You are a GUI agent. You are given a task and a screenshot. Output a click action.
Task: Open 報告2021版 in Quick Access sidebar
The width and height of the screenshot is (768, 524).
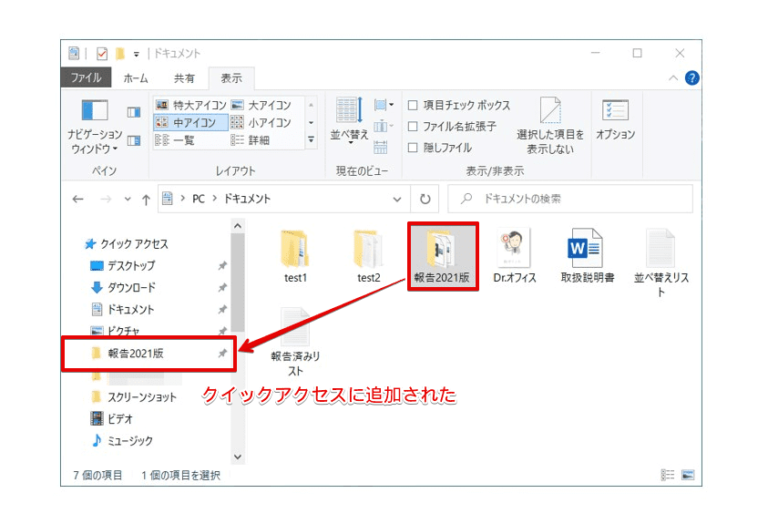tap(128, 353)
